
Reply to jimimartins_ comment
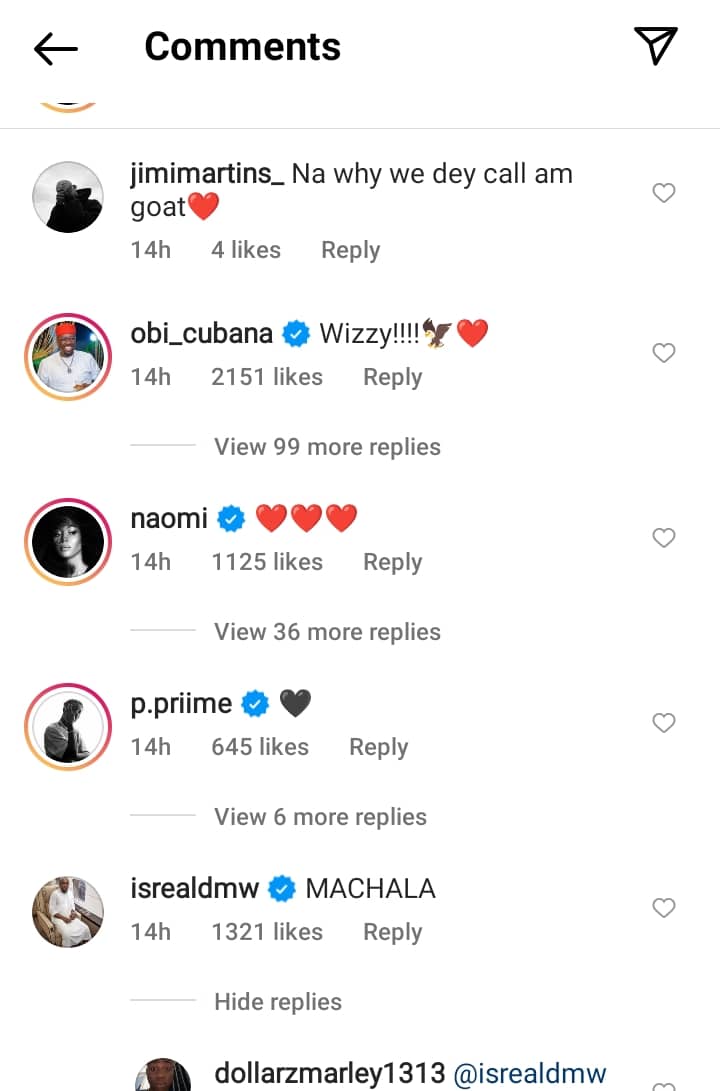coord(350,250)
